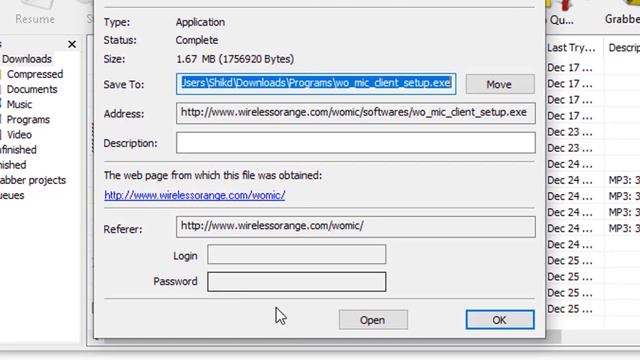Select Queues in the sidebar
Viewport: 640px width, 360px height.
[x=12, y=195]
